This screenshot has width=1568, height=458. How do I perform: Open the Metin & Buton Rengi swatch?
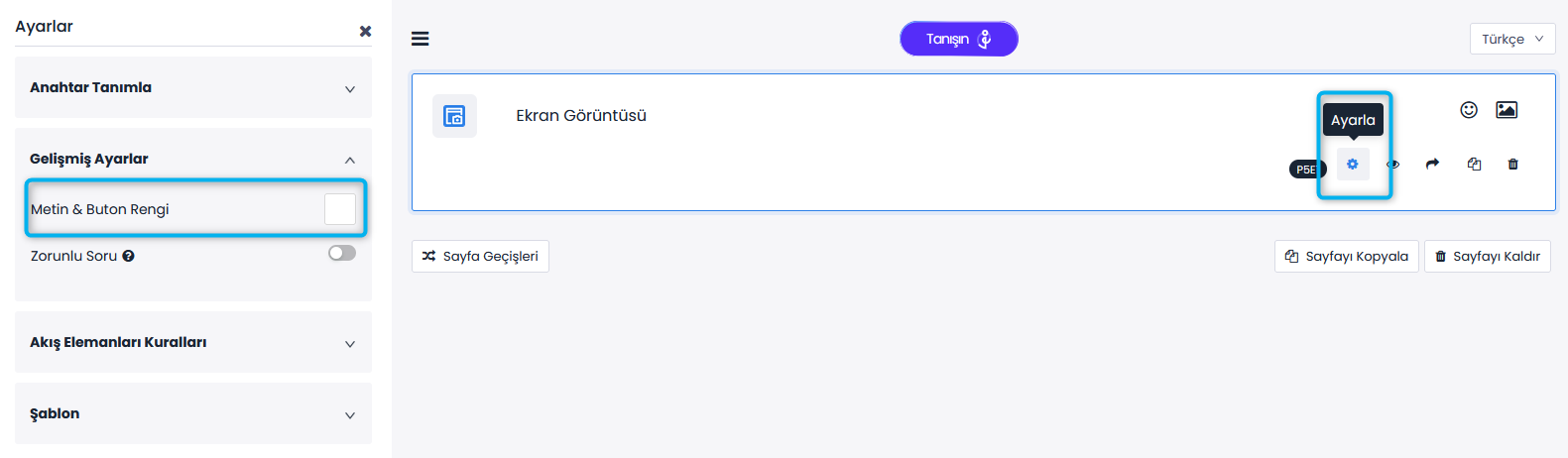point(340,209)
